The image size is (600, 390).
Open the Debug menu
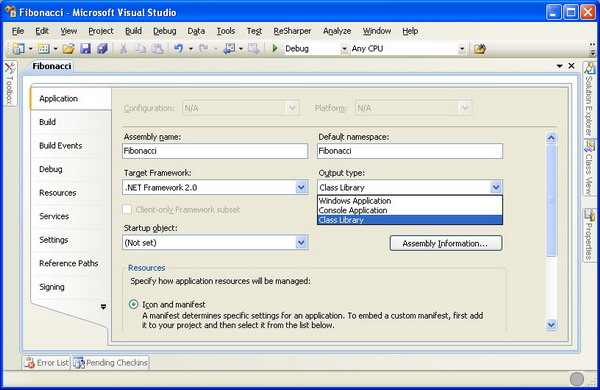click(165, 31)
